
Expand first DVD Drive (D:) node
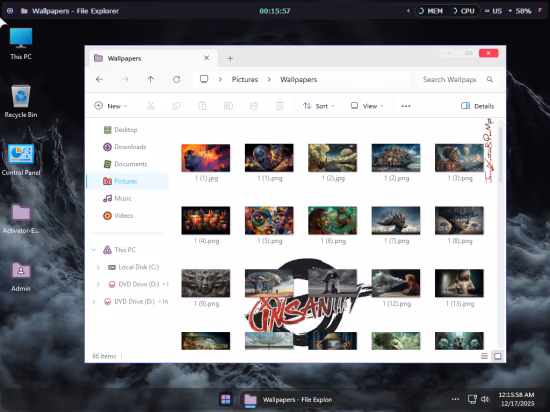[98, 284]
